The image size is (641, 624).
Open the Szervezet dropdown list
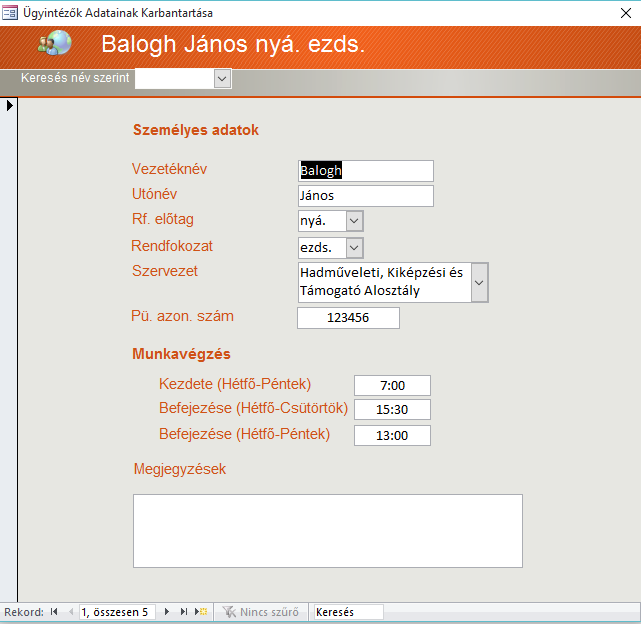[x=479, y=283]
